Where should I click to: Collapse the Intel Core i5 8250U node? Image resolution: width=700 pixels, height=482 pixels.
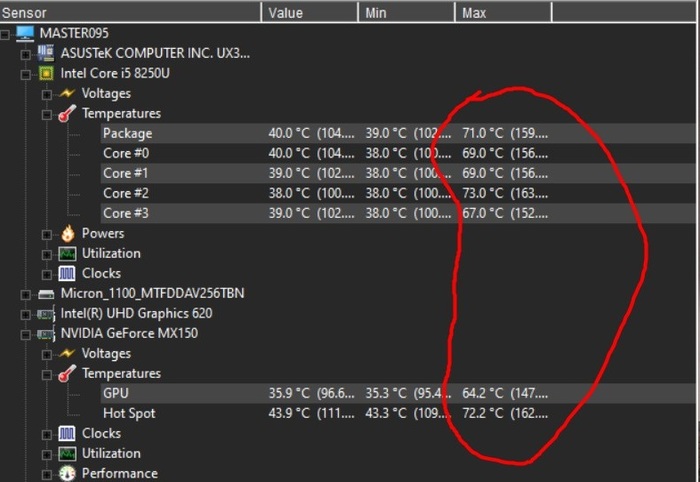pyautogui.click(x=25, y=75)
